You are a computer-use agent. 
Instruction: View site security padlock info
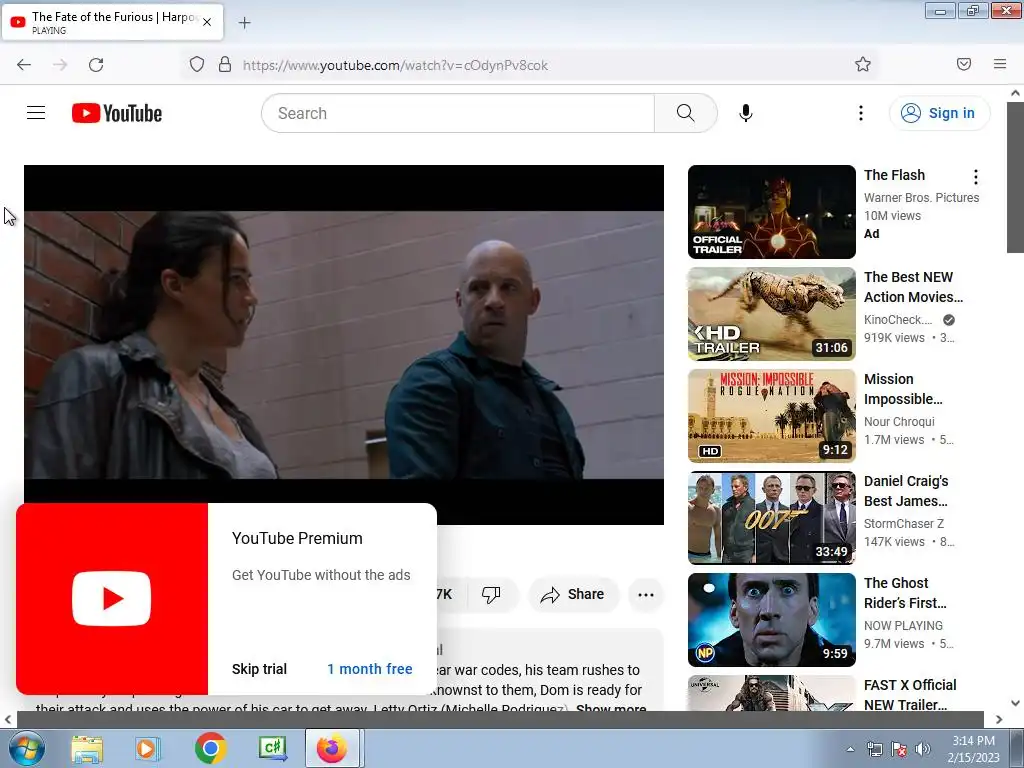click(x=225, y=65)
